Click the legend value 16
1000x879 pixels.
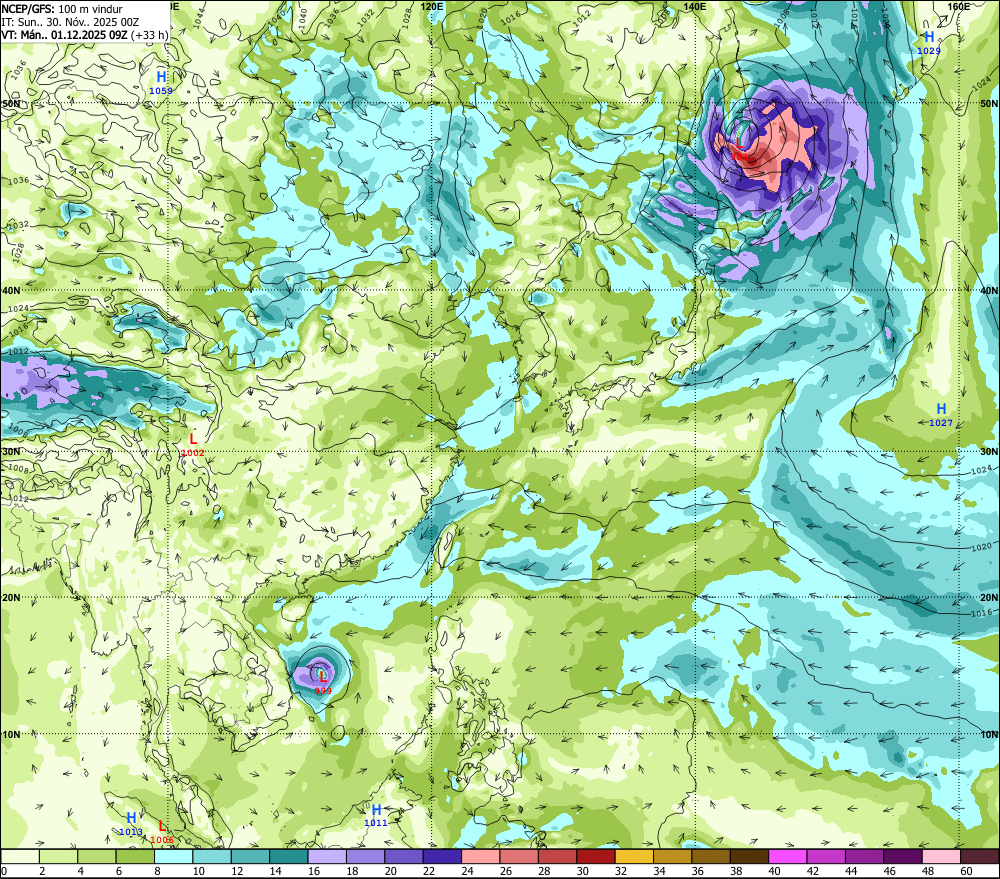[314, 871]
